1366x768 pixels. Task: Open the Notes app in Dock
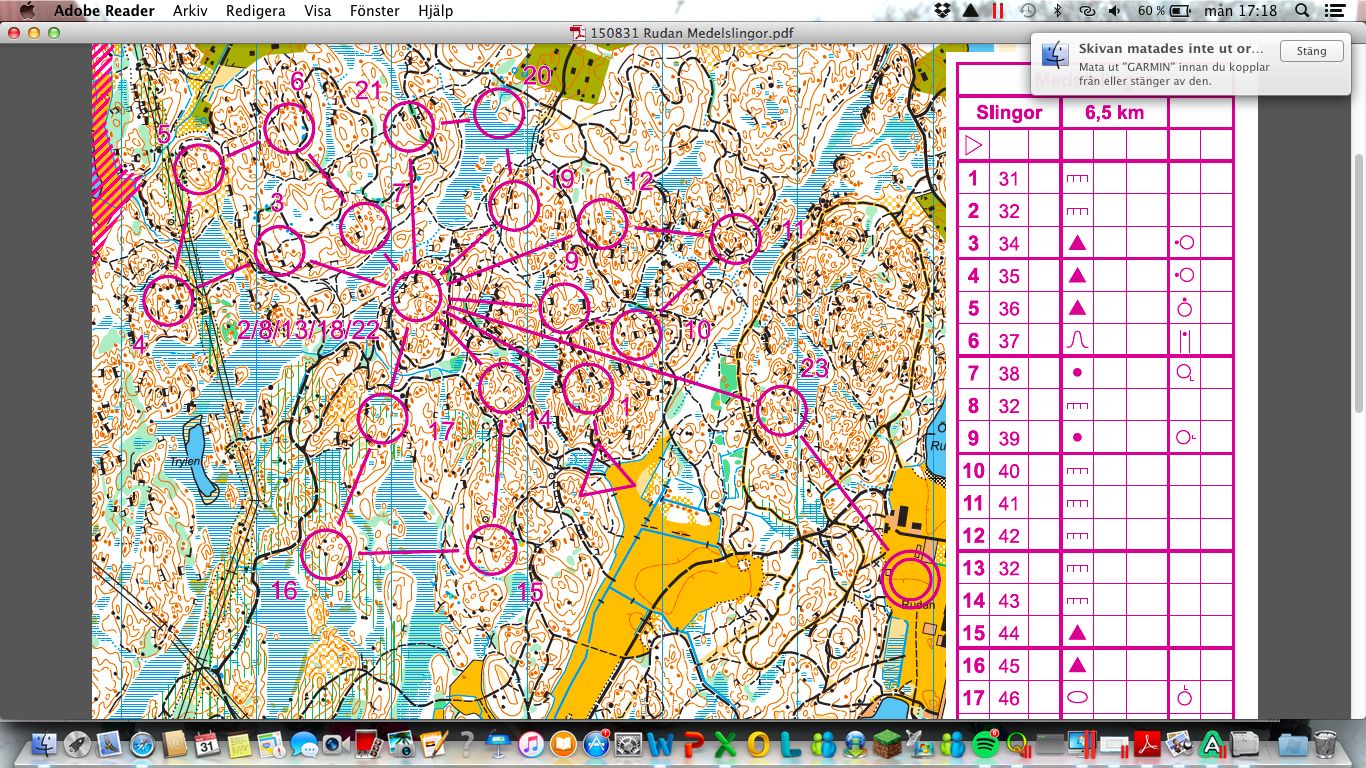(x=239, y=745)
